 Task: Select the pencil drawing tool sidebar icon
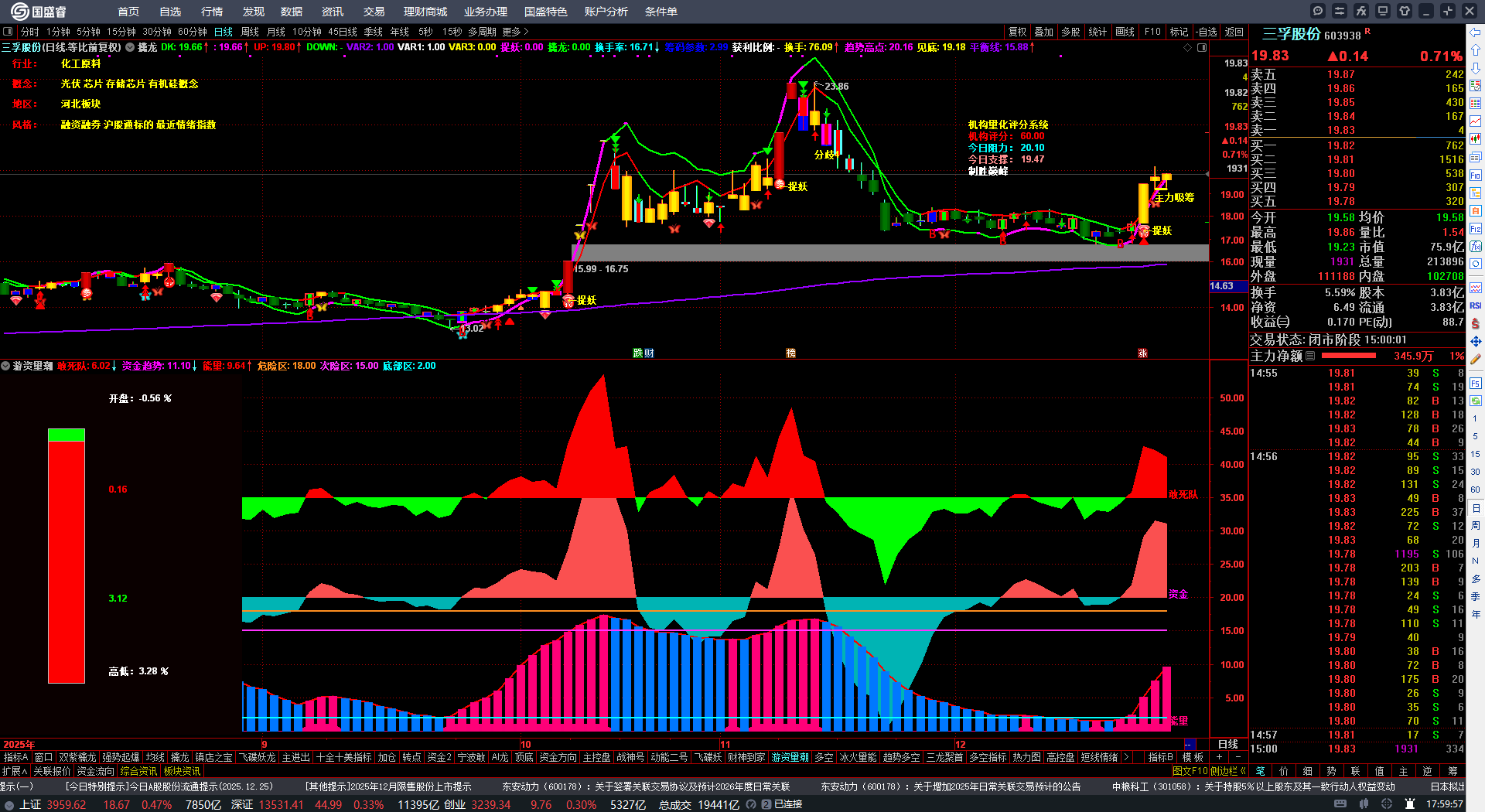(x=1476, y=360)
